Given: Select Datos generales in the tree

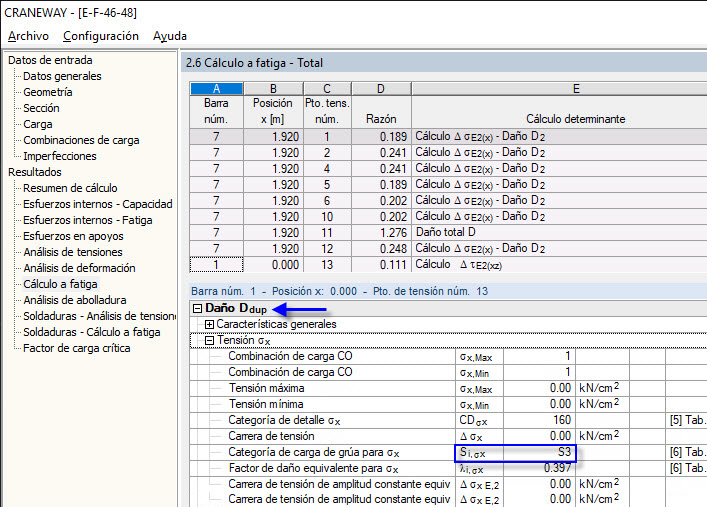Looking at the screenshot, I should click(x=62, y=76).
